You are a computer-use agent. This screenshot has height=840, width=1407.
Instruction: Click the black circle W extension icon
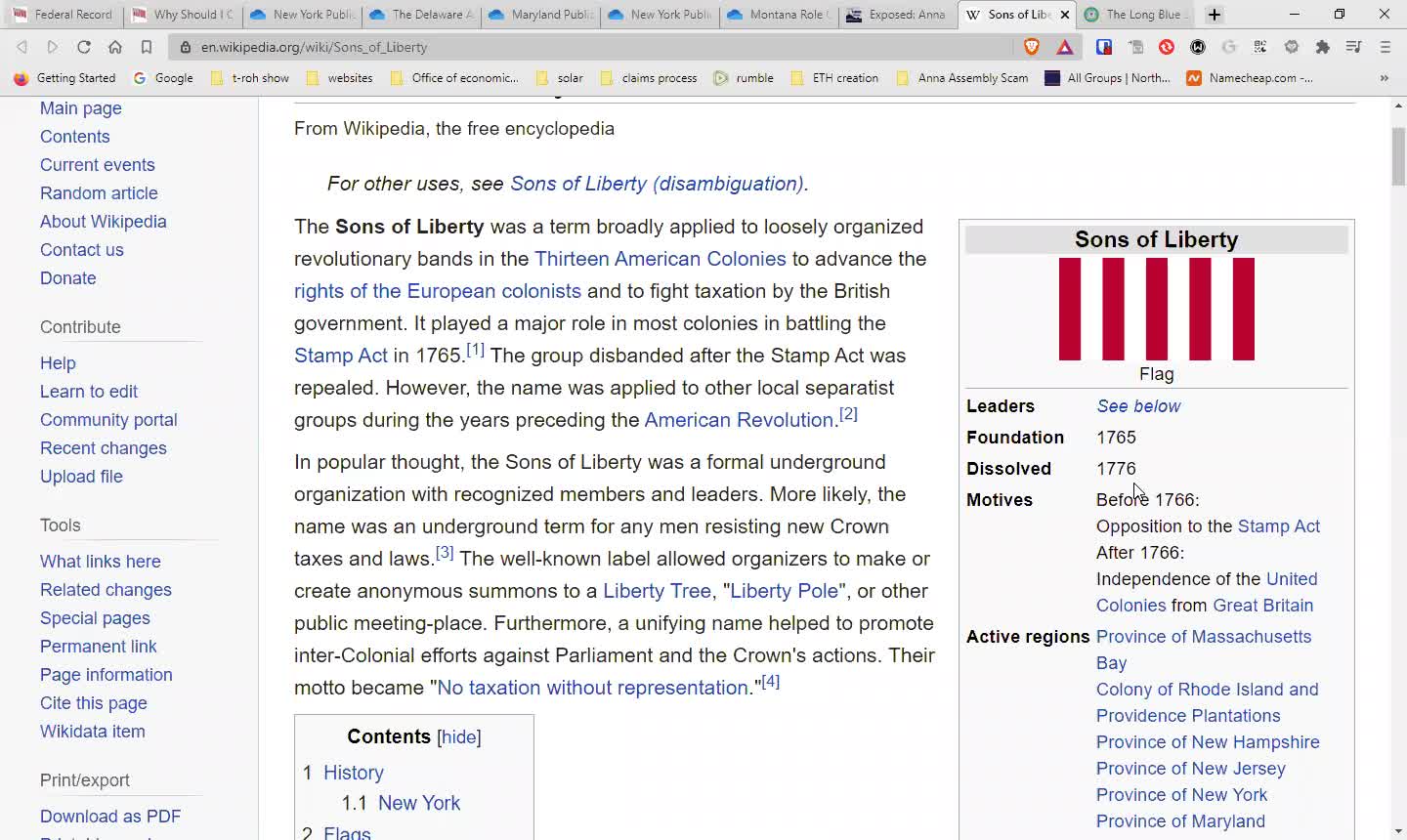coord(1198,47)
